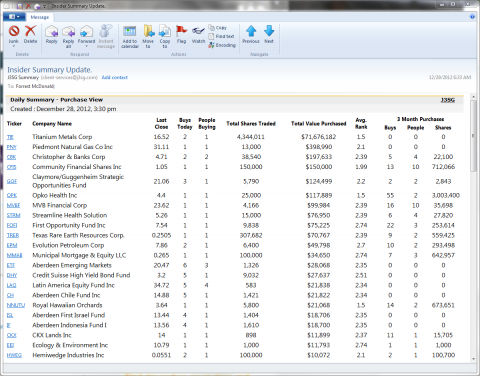Open ticker link for Aberdeen Chile Fund
Screen dimensions: 480x376
(x=10, y=295)
